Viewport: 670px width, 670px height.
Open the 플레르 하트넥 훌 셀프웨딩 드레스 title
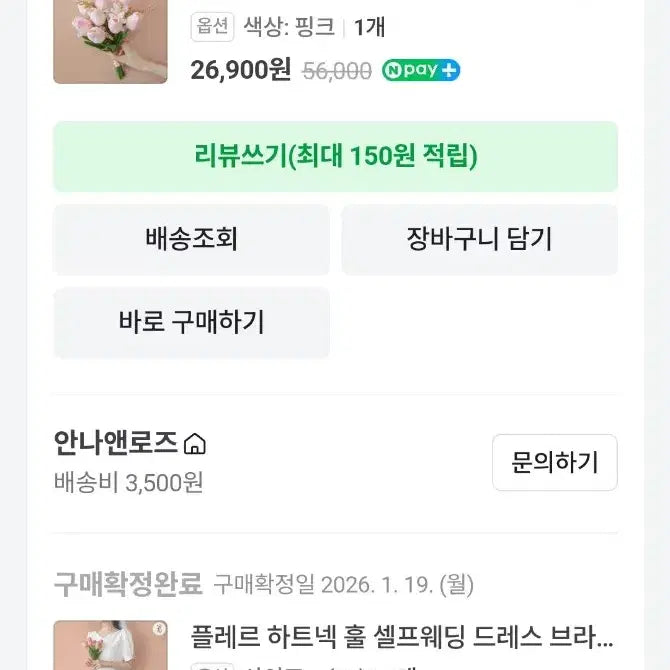coord(402,636)
